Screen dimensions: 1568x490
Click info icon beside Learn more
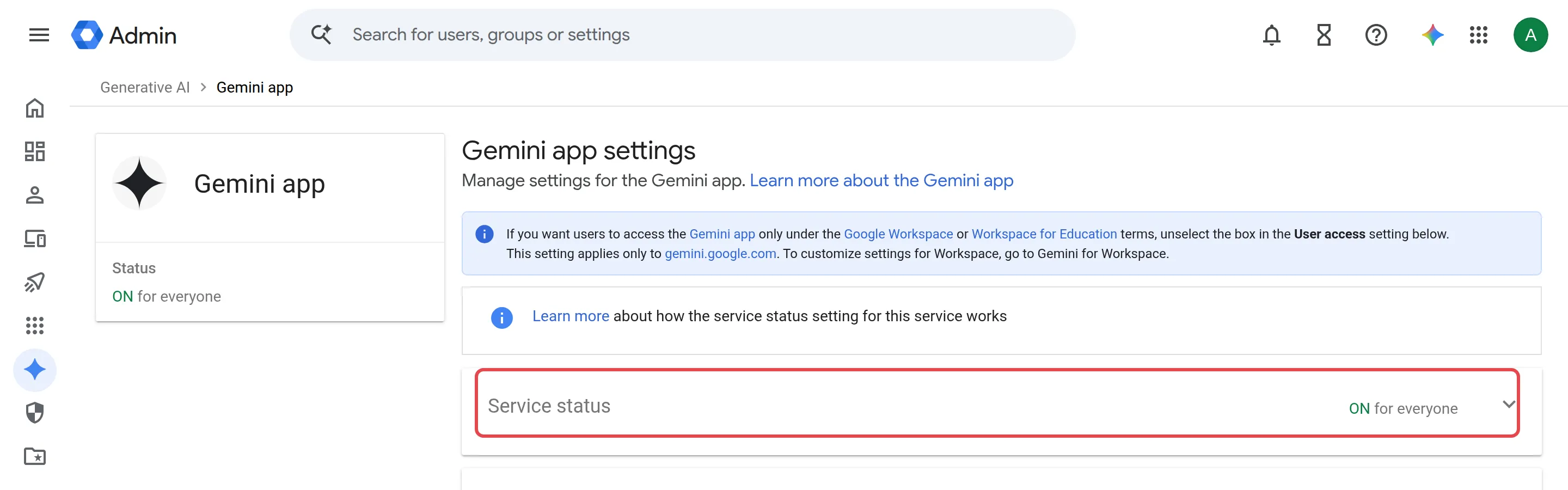(501, 317)
